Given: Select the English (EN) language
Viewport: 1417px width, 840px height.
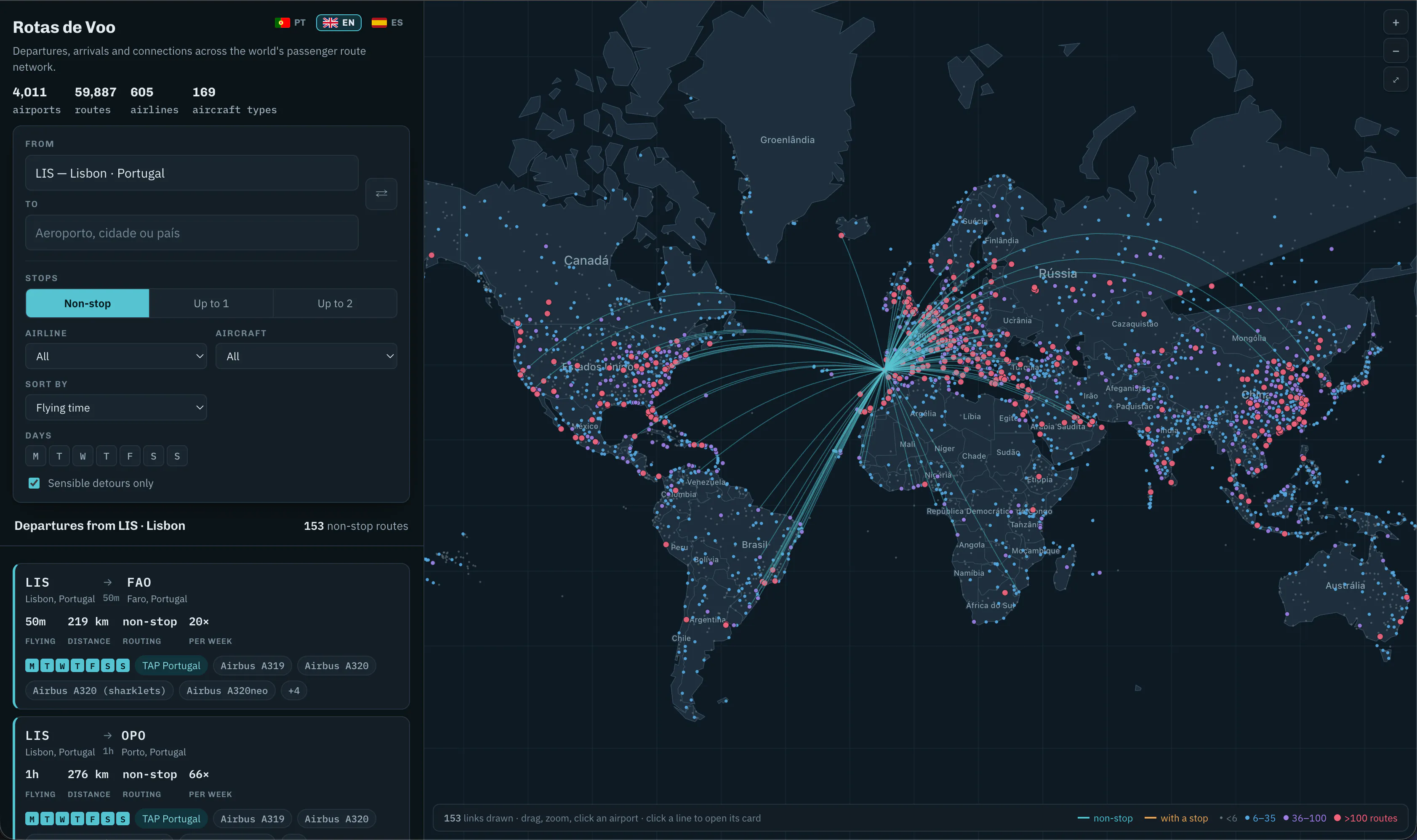Looking at the screenshot, I should (x=338, y=23).
